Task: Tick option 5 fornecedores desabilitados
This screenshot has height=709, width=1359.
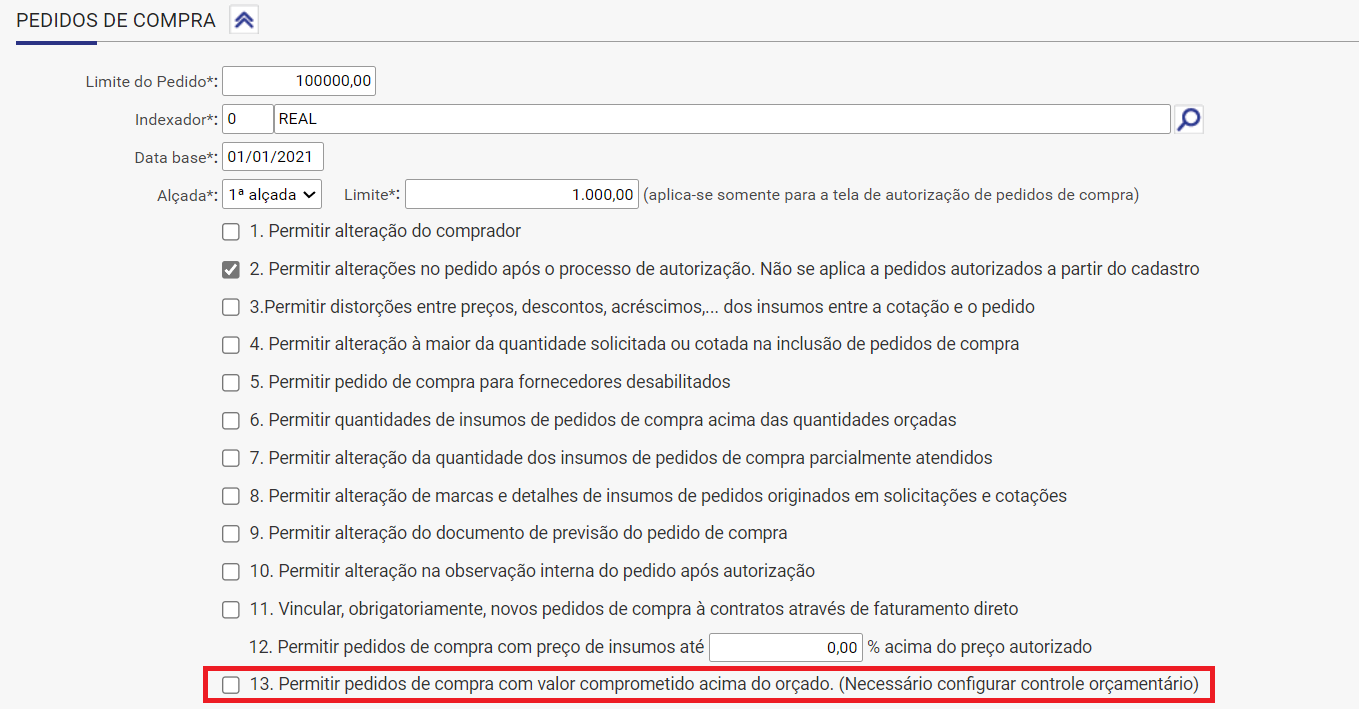Action: pos(231,383)
